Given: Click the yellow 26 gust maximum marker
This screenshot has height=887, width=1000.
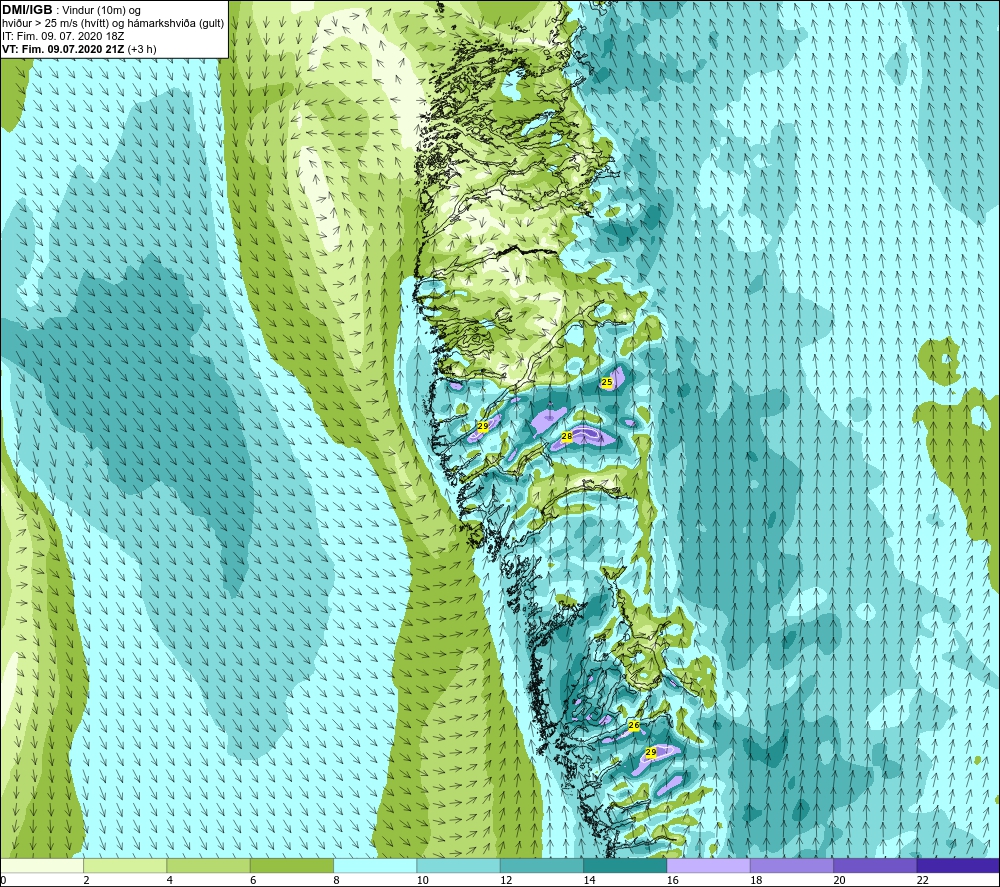Looking at the screenshot, I should pos(633,725).
